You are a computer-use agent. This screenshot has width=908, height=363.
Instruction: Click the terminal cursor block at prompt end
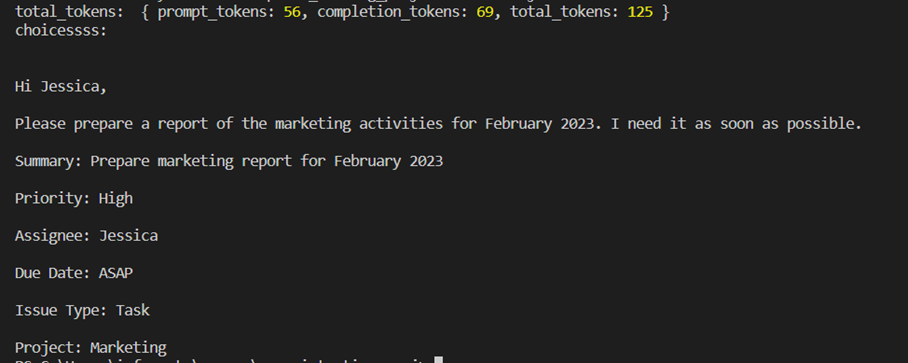point(438,360)
